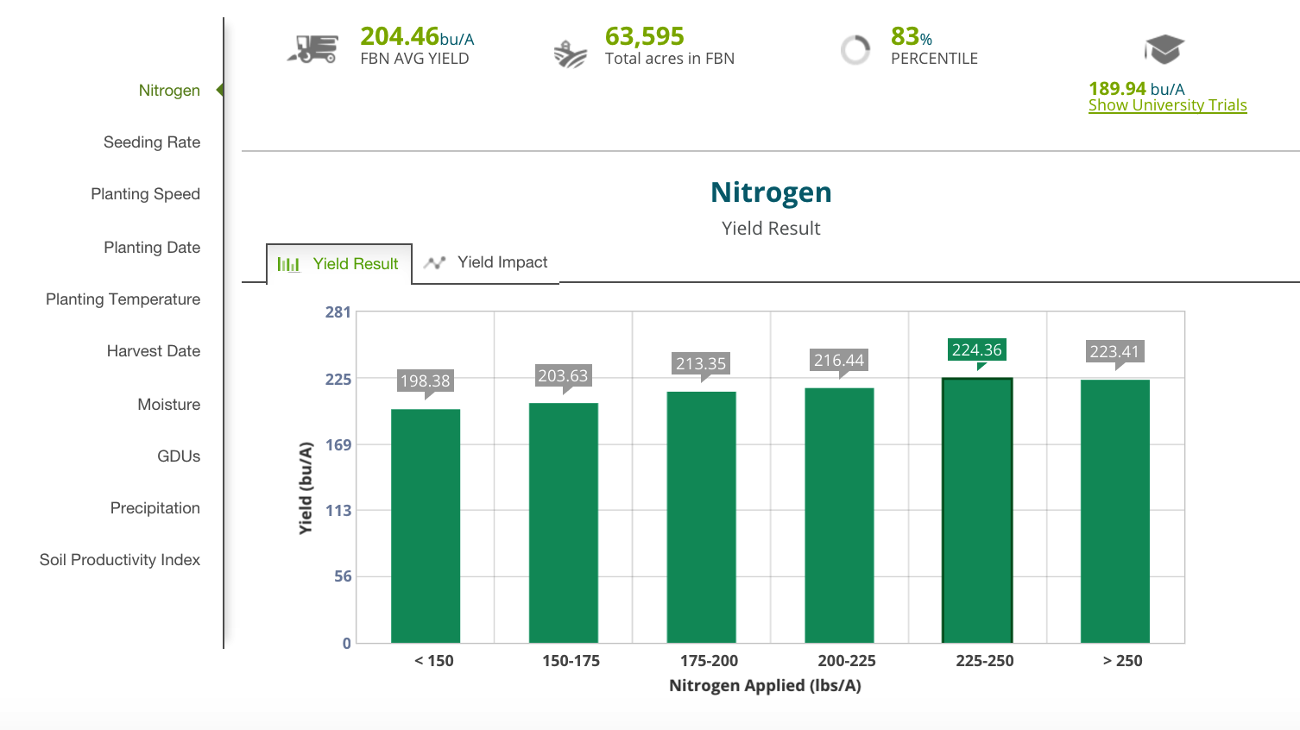1300x730 pixels.
Task: Select the Nitrogen sidebar item
Action: tap(169, 90)
